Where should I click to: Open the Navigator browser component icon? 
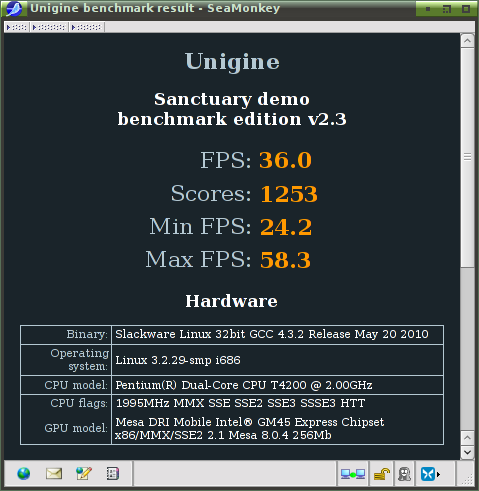(x=24, y=473)
